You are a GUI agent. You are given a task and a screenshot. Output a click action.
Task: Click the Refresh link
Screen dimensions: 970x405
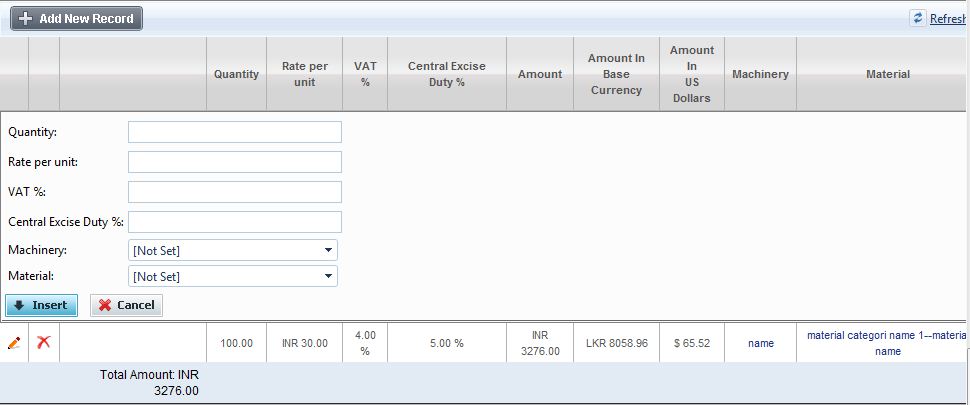point(948,19)
